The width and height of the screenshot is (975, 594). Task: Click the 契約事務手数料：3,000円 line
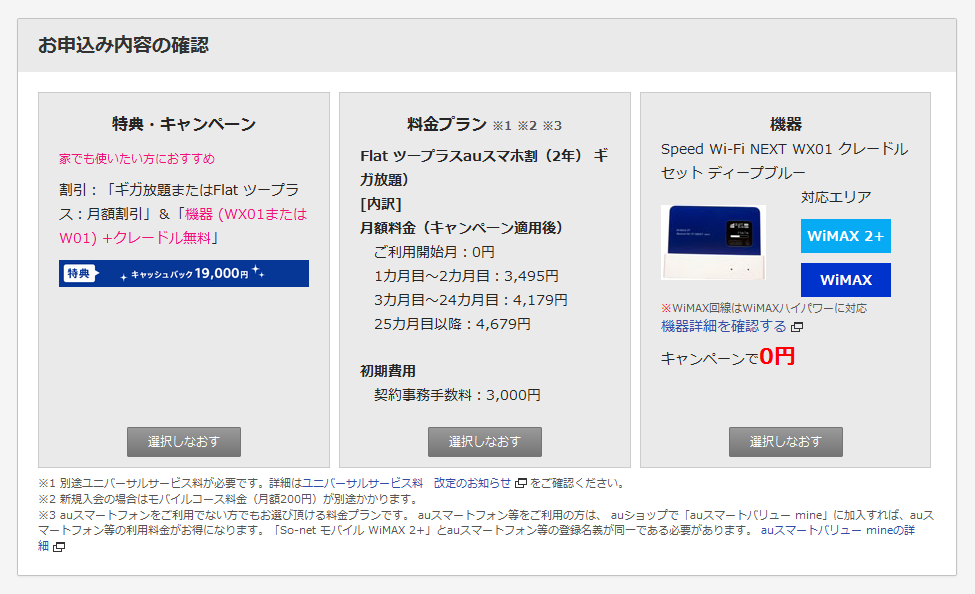pyautogui.click(x=457, y=395)
